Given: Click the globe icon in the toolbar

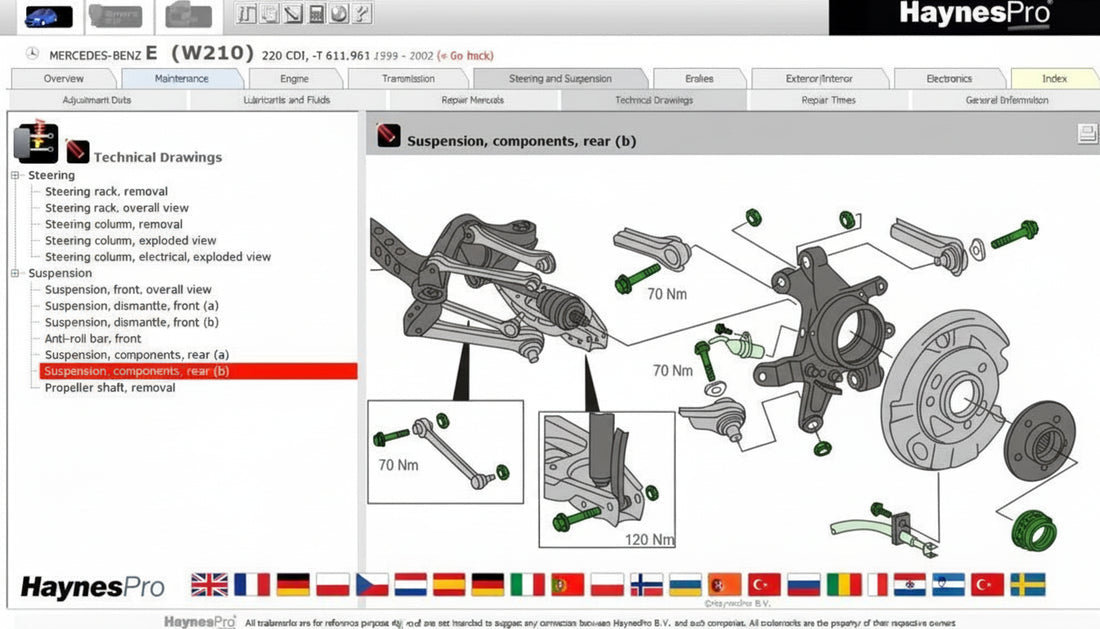Looking at the screenshot, I should (339, 13).
